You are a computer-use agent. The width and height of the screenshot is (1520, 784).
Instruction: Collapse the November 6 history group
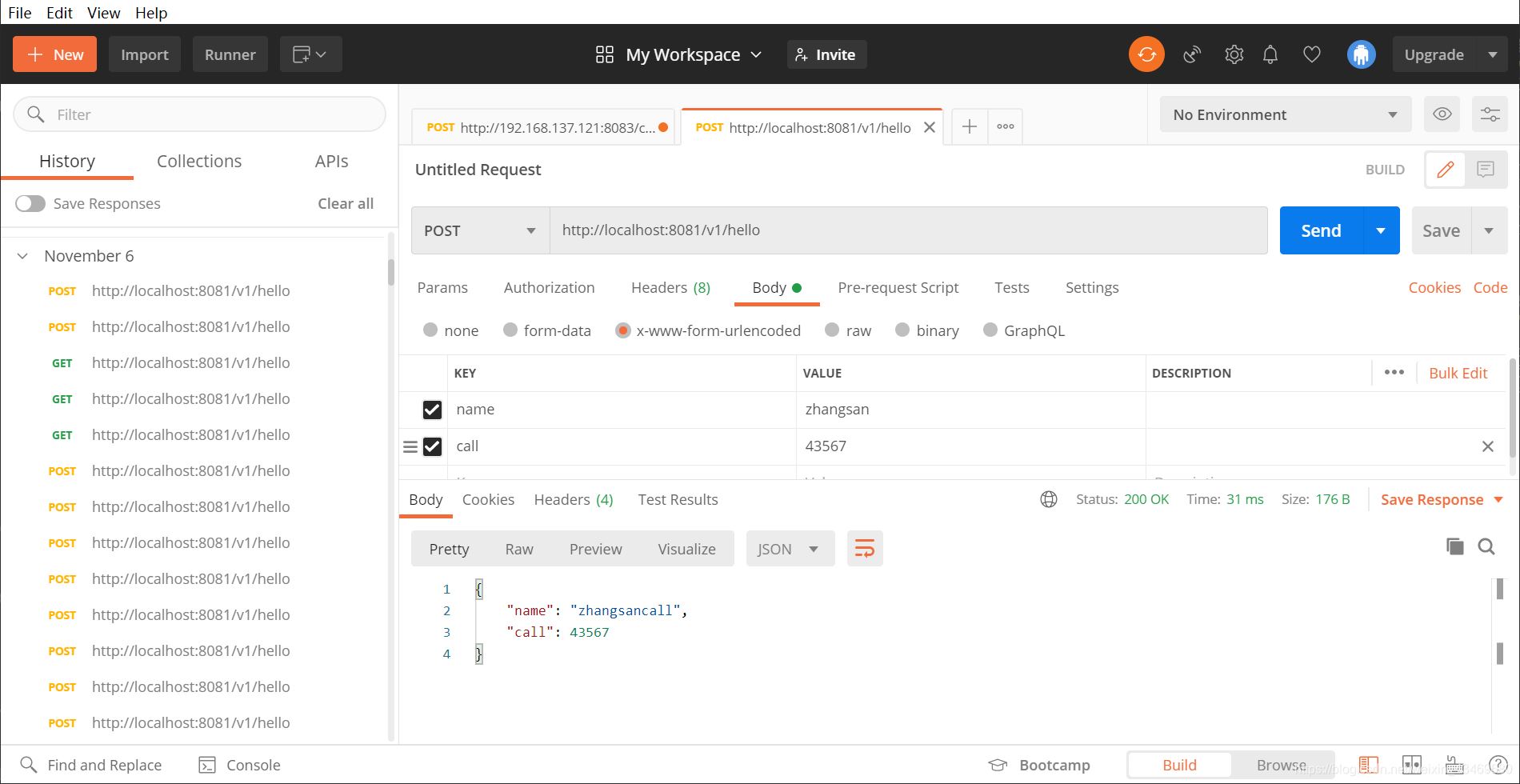[x=22, y=255]
